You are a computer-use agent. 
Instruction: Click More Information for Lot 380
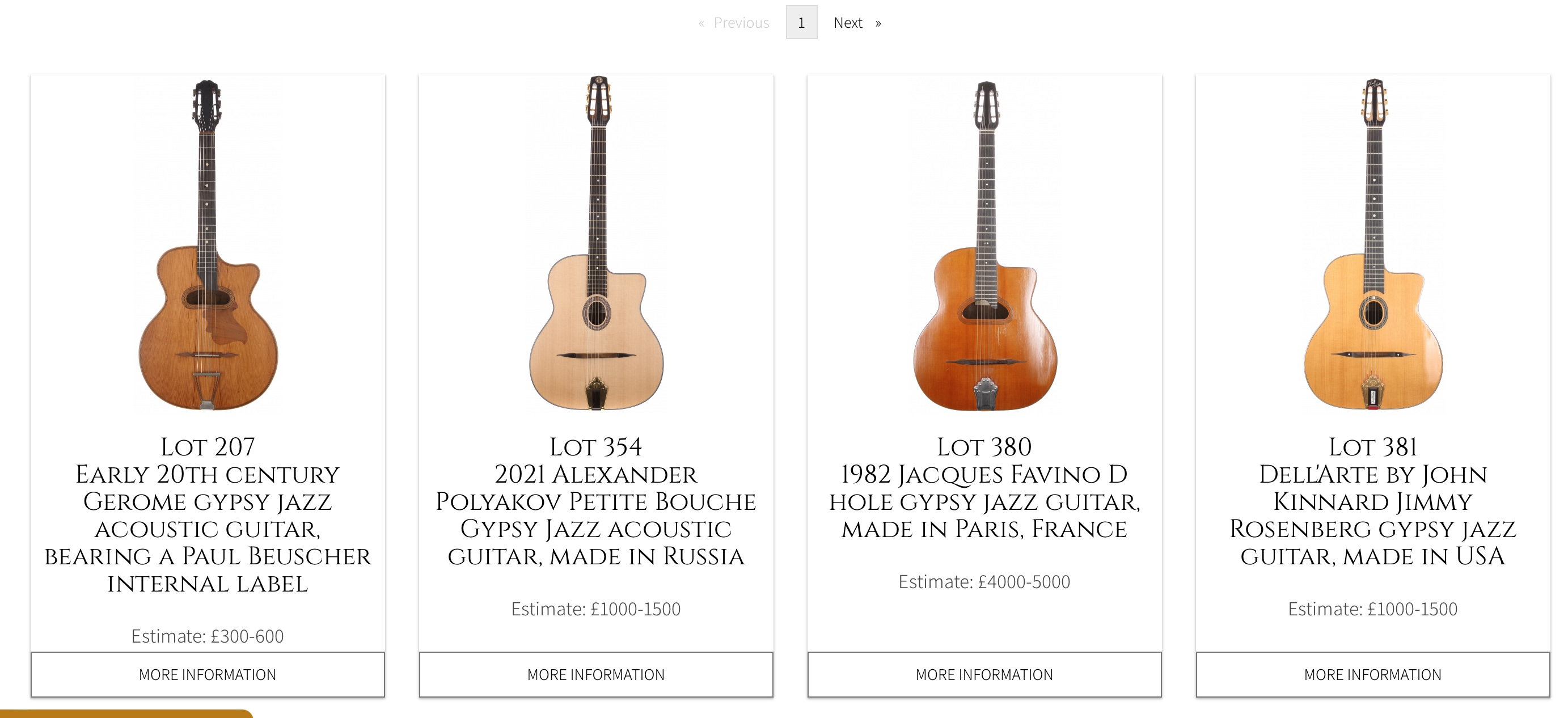(984, 674)
